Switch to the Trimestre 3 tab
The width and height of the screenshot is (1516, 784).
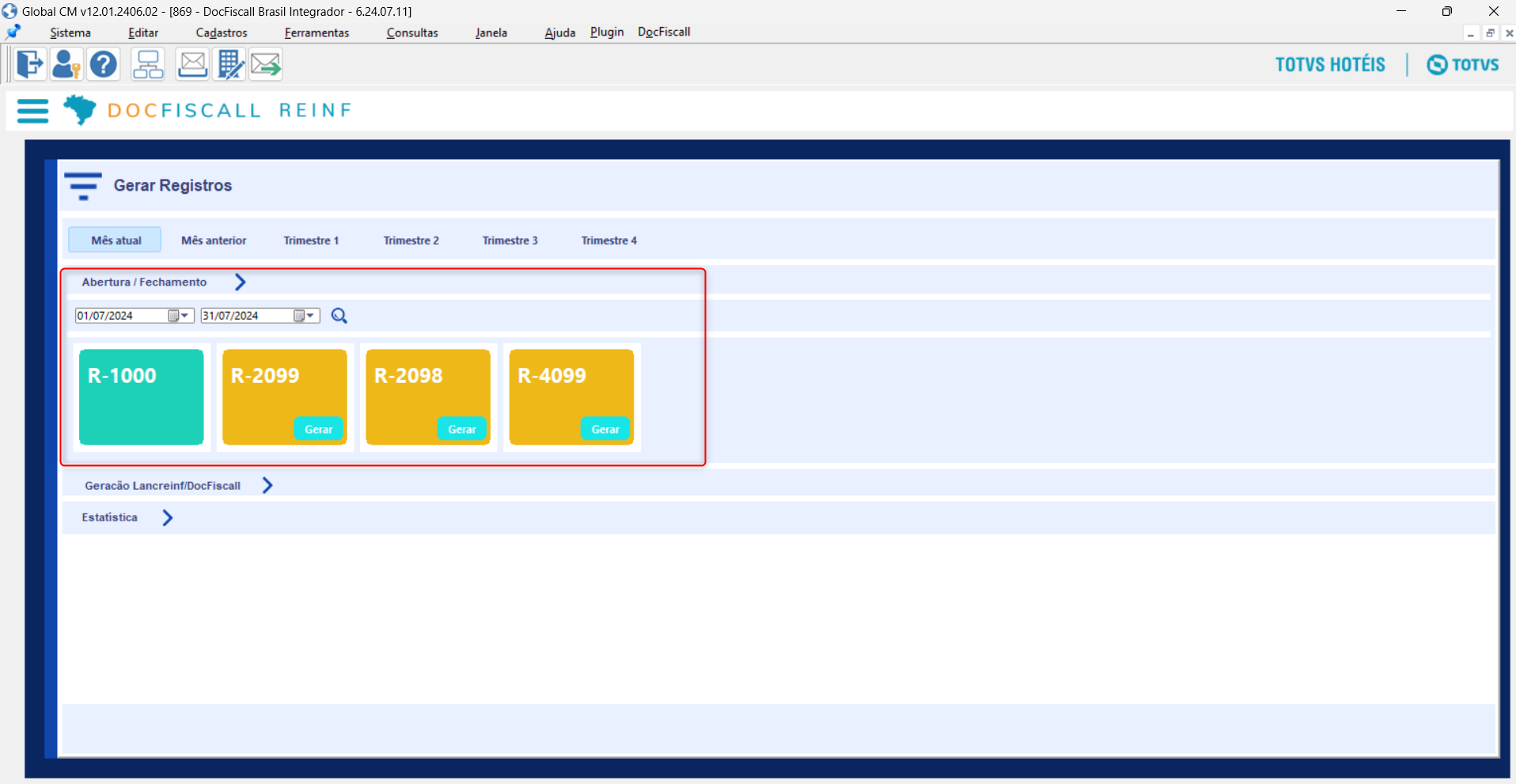[x=510, y=241]
